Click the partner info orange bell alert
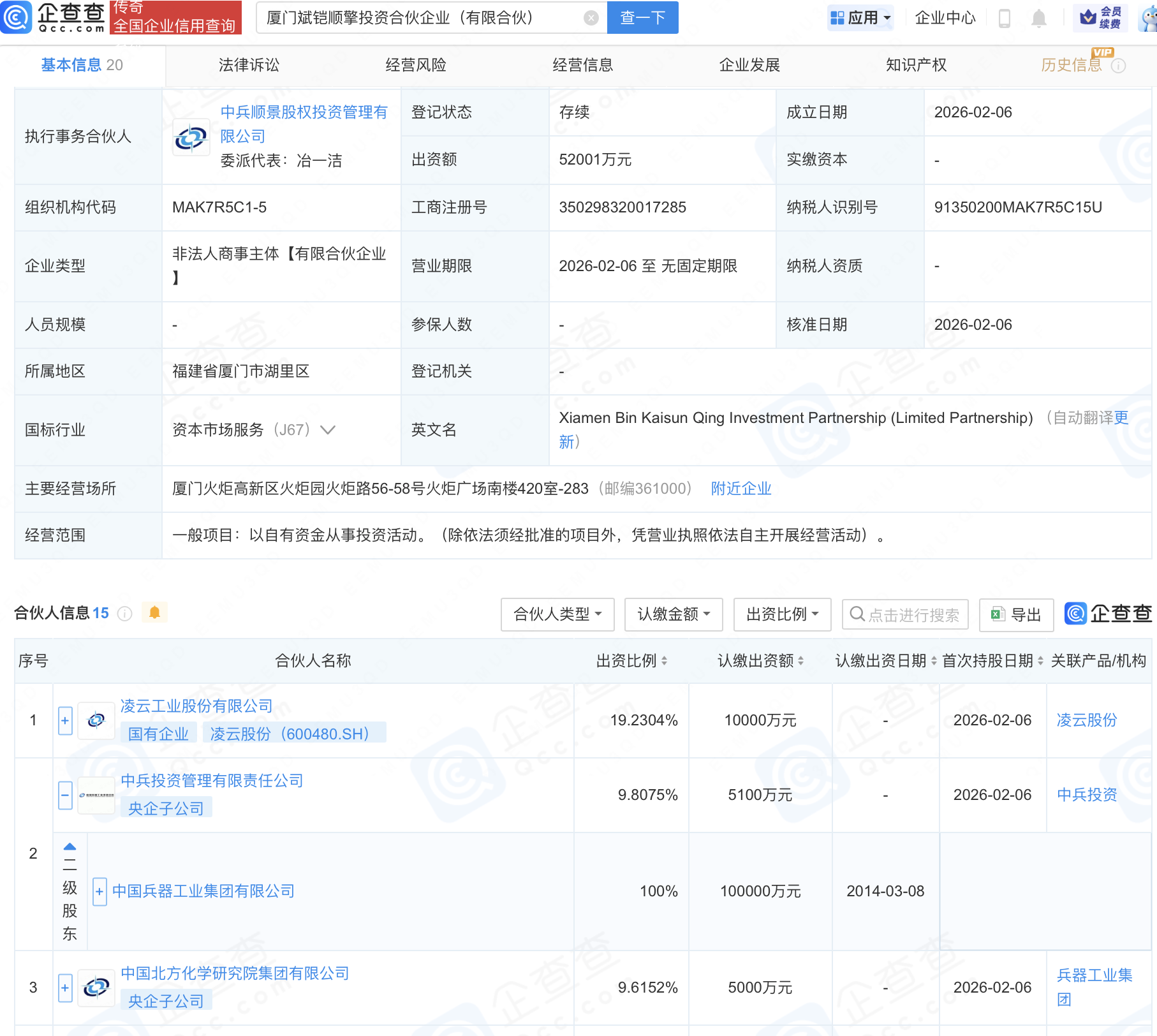1157x1036 pixels. [x=154, y=613]
